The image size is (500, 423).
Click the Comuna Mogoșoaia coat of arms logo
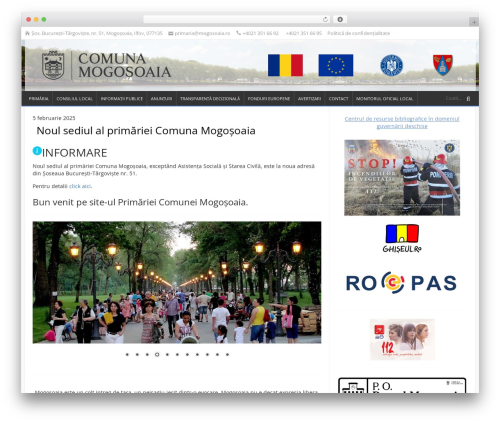tap(53, 65)
